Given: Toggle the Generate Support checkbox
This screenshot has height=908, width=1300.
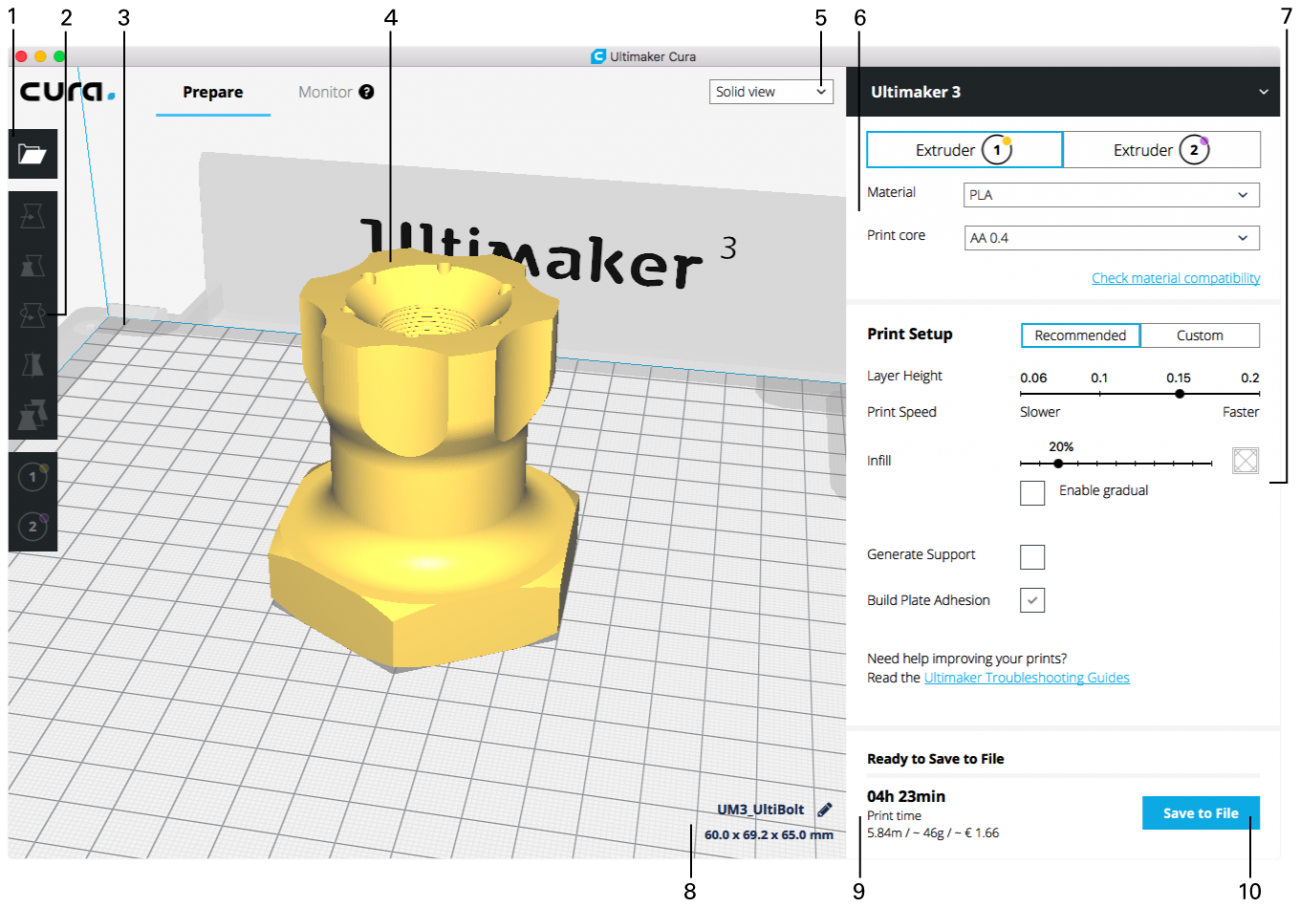Looking at the screenshot, I should [1032, 557].
